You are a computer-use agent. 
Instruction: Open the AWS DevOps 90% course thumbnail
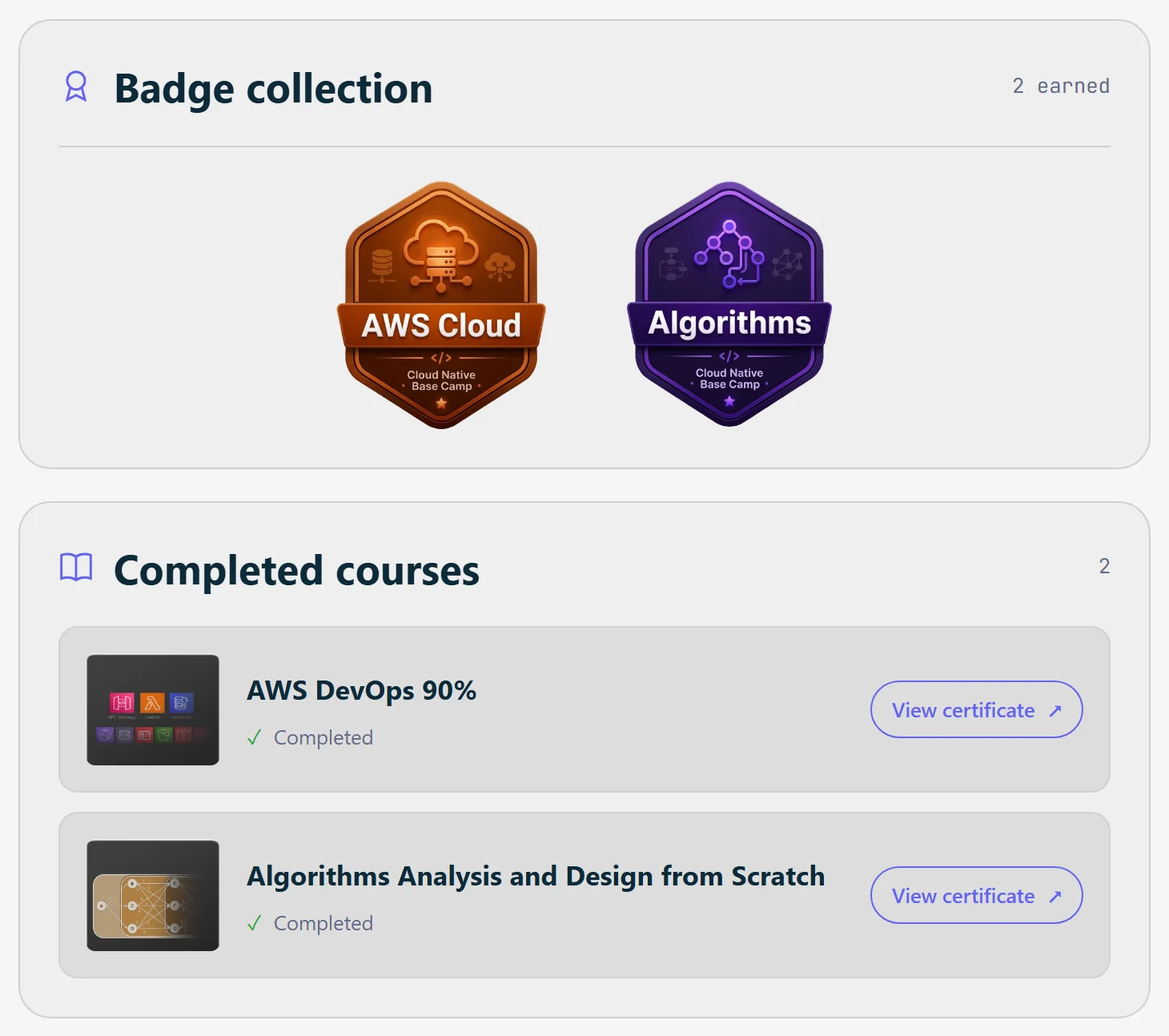pos(153,710)
